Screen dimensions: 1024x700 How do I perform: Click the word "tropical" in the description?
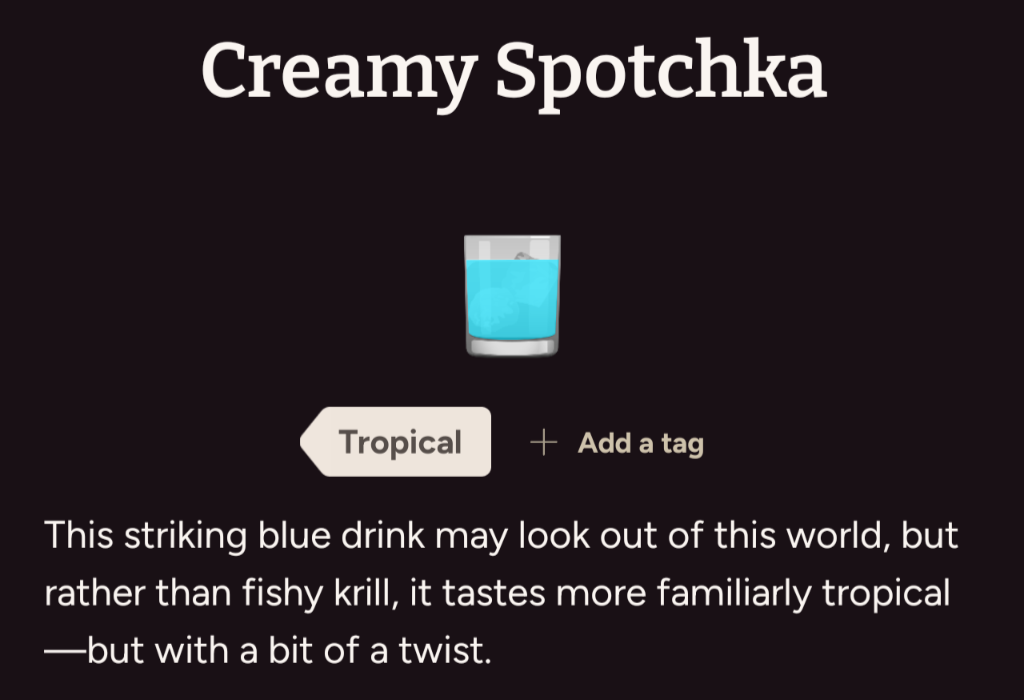tap(885, 593)
